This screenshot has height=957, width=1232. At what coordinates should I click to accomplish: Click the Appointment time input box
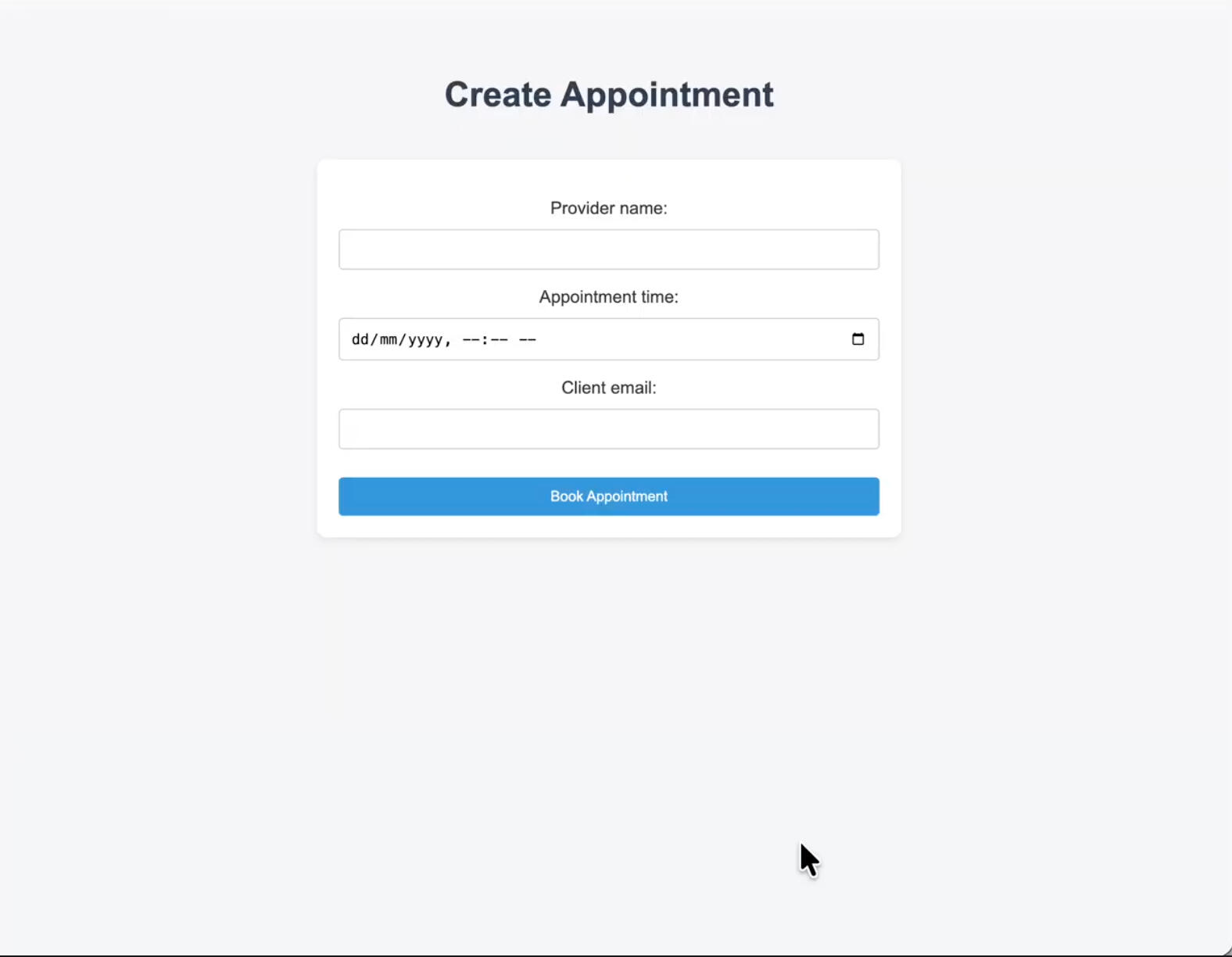click(664, 339)
